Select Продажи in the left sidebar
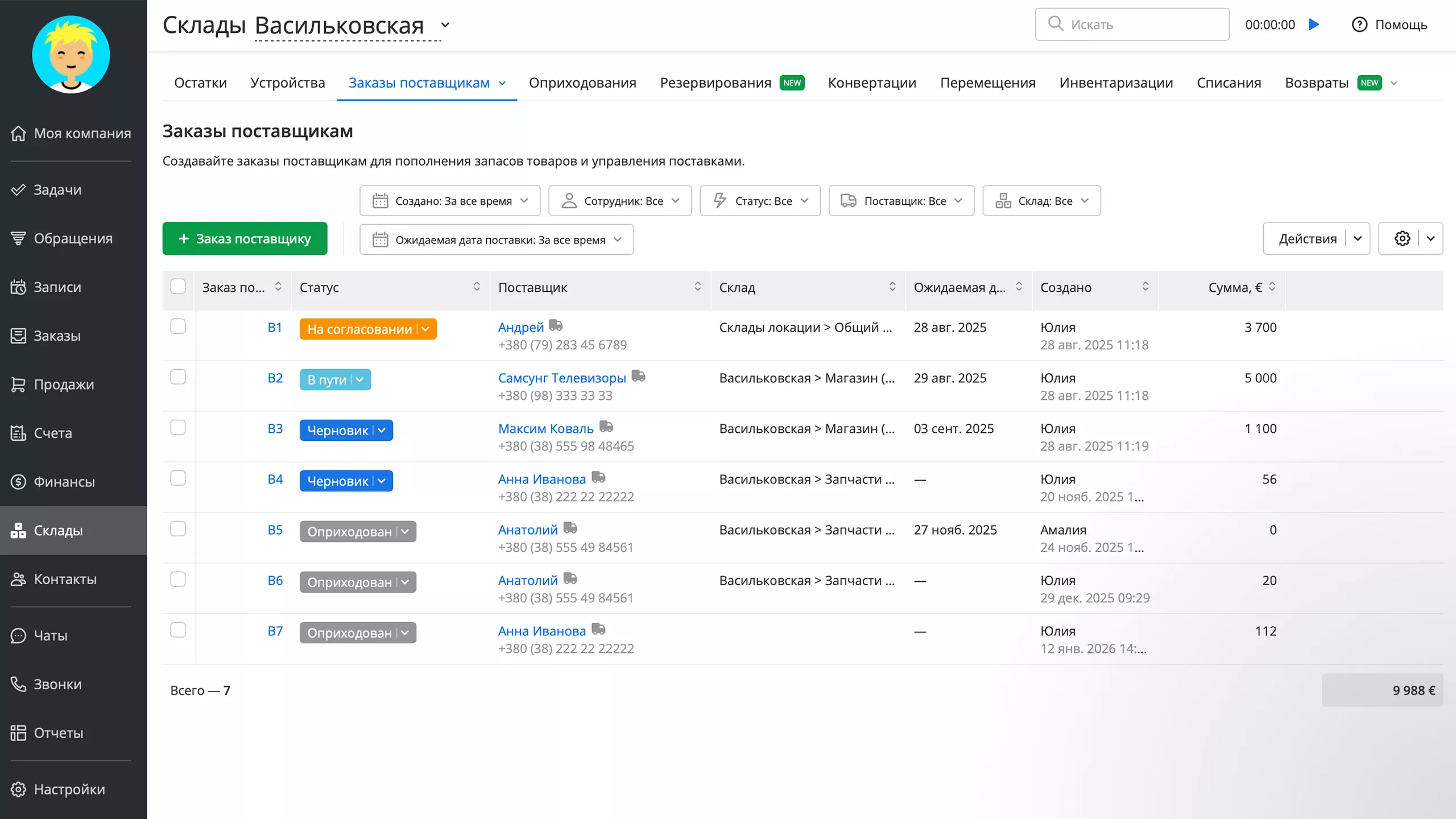Image resolution: width=1456 pixels, height=819 pixels. pyautogui.click(x=64, y=384)
